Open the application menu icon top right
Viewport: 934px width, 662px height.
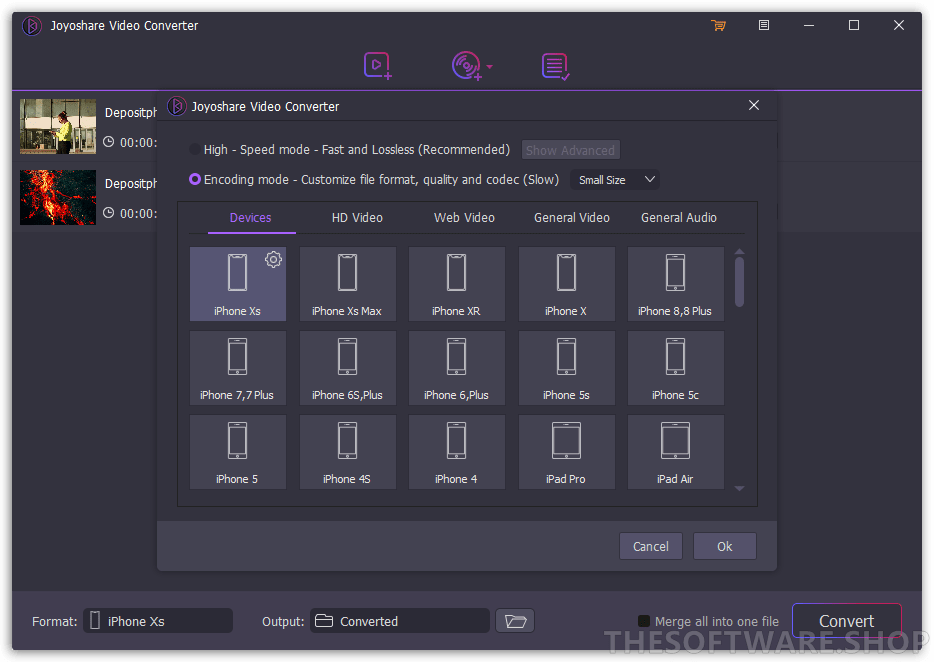(764, 25)
